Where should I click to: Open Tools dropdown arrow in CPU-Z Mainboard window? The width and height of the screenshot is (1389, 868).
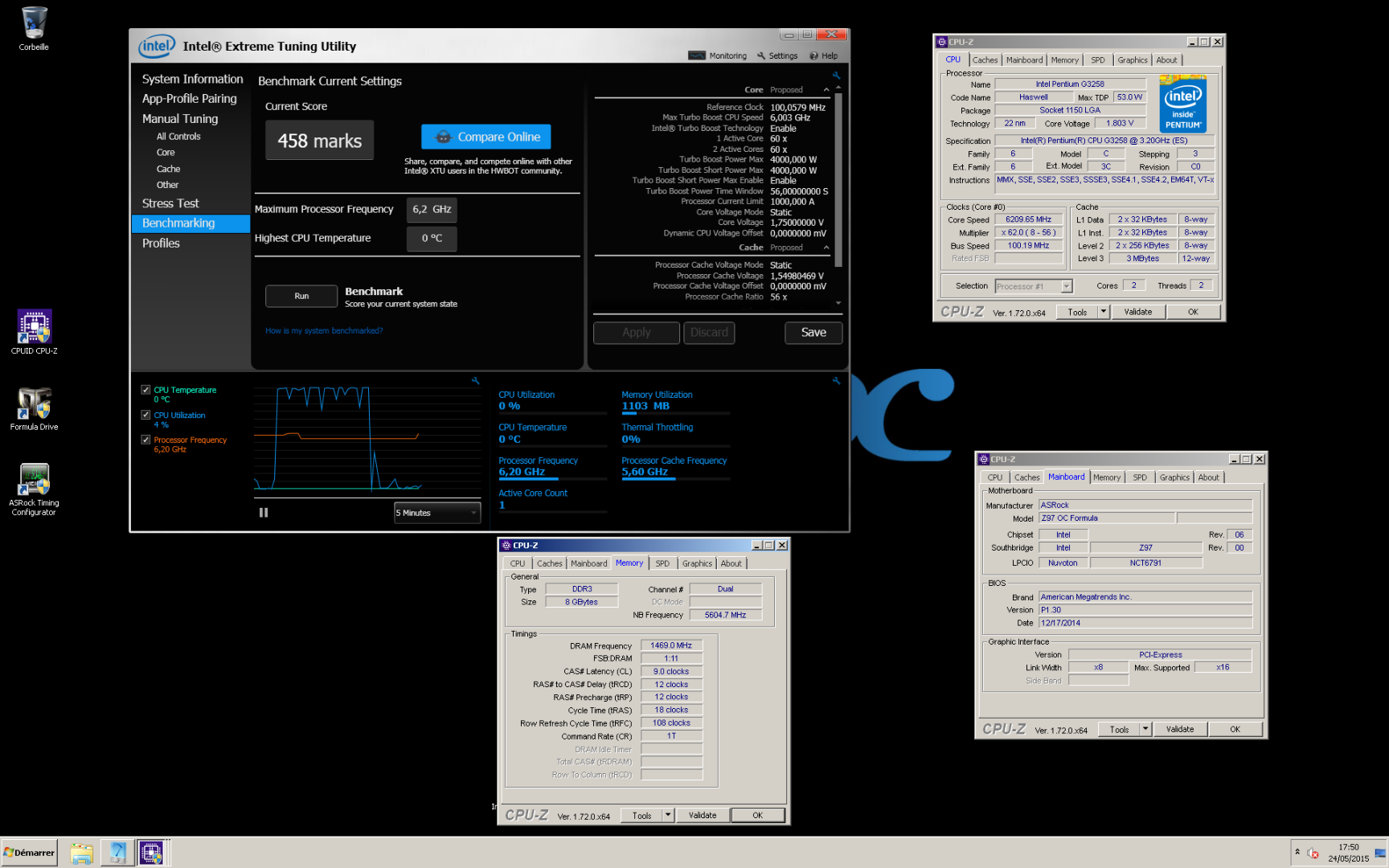(1145, 730)
